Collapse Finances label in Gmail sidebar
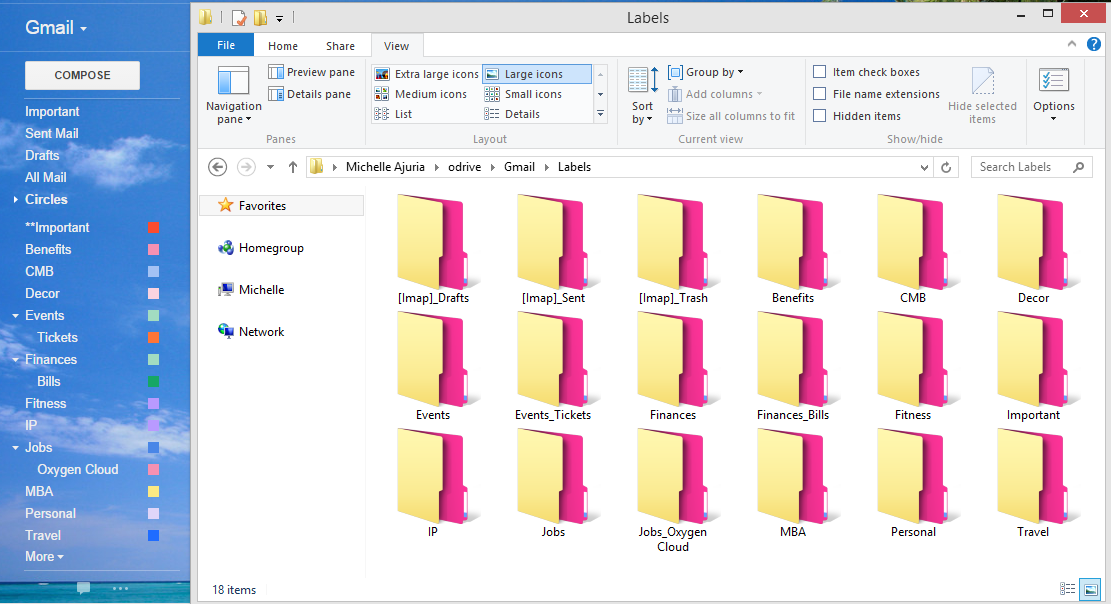The height and width of the screenshot is (604, 1111). pyautogui.click(x=16, y=359)
